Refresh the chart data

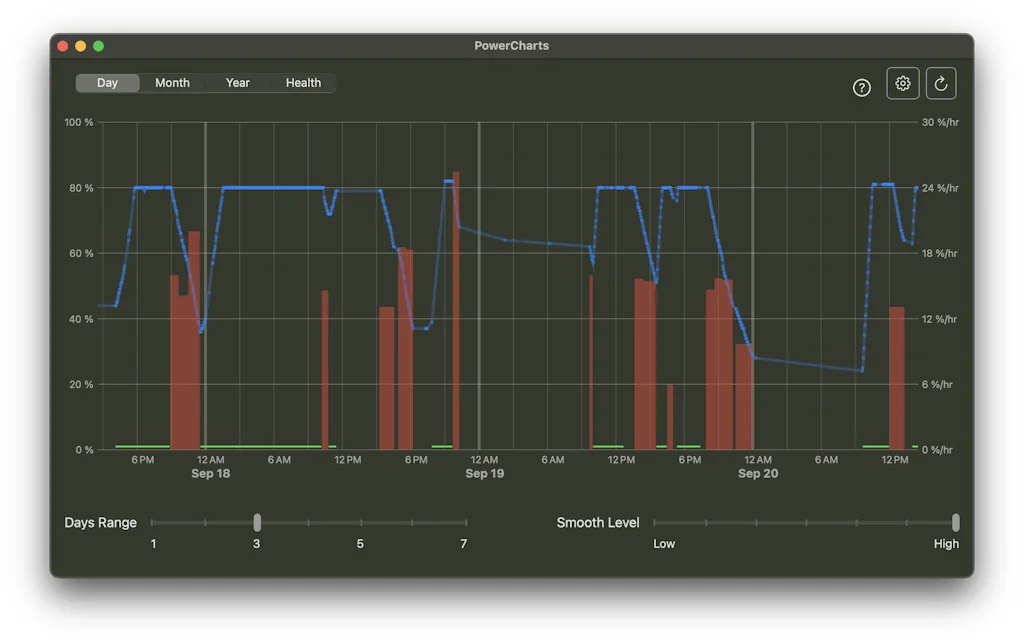(x=941, y=83)
